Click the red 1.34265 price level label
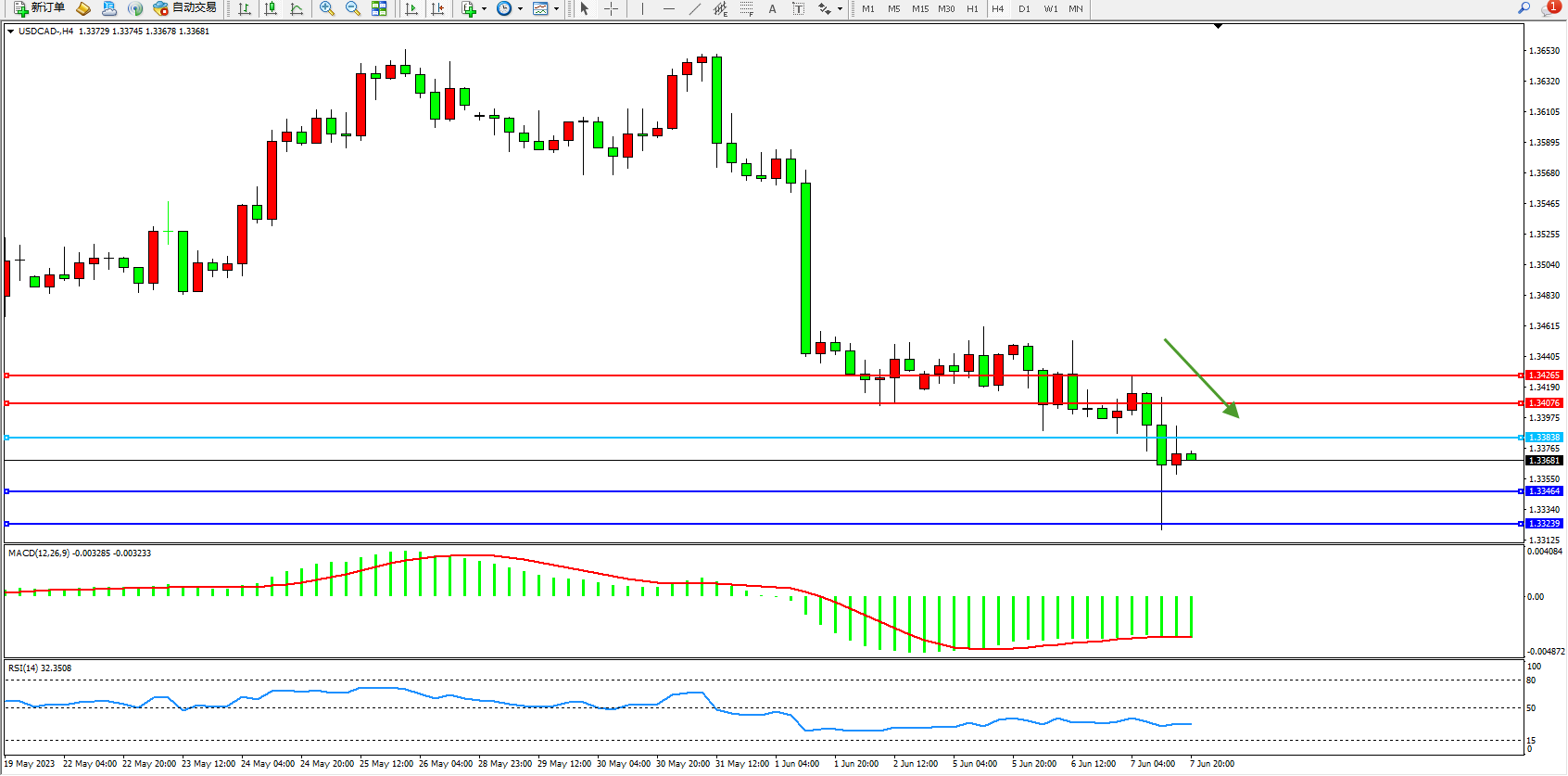The width and height of the screenshot is (1568, 776). click(x=1544, y=375)
